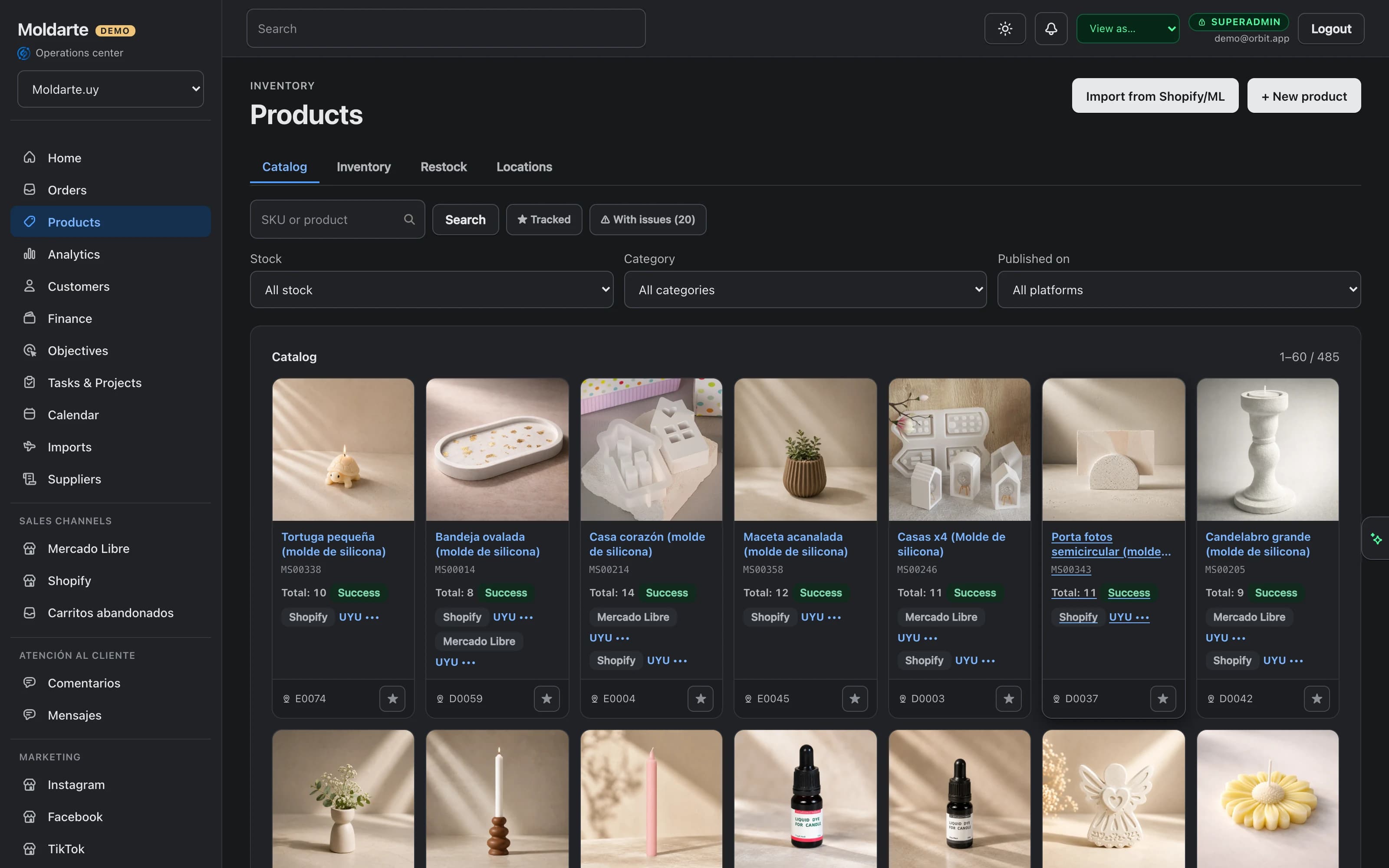Toggle the light theme sun icon
This screenshot has width=1389, height=868.
coord(1005,29)
